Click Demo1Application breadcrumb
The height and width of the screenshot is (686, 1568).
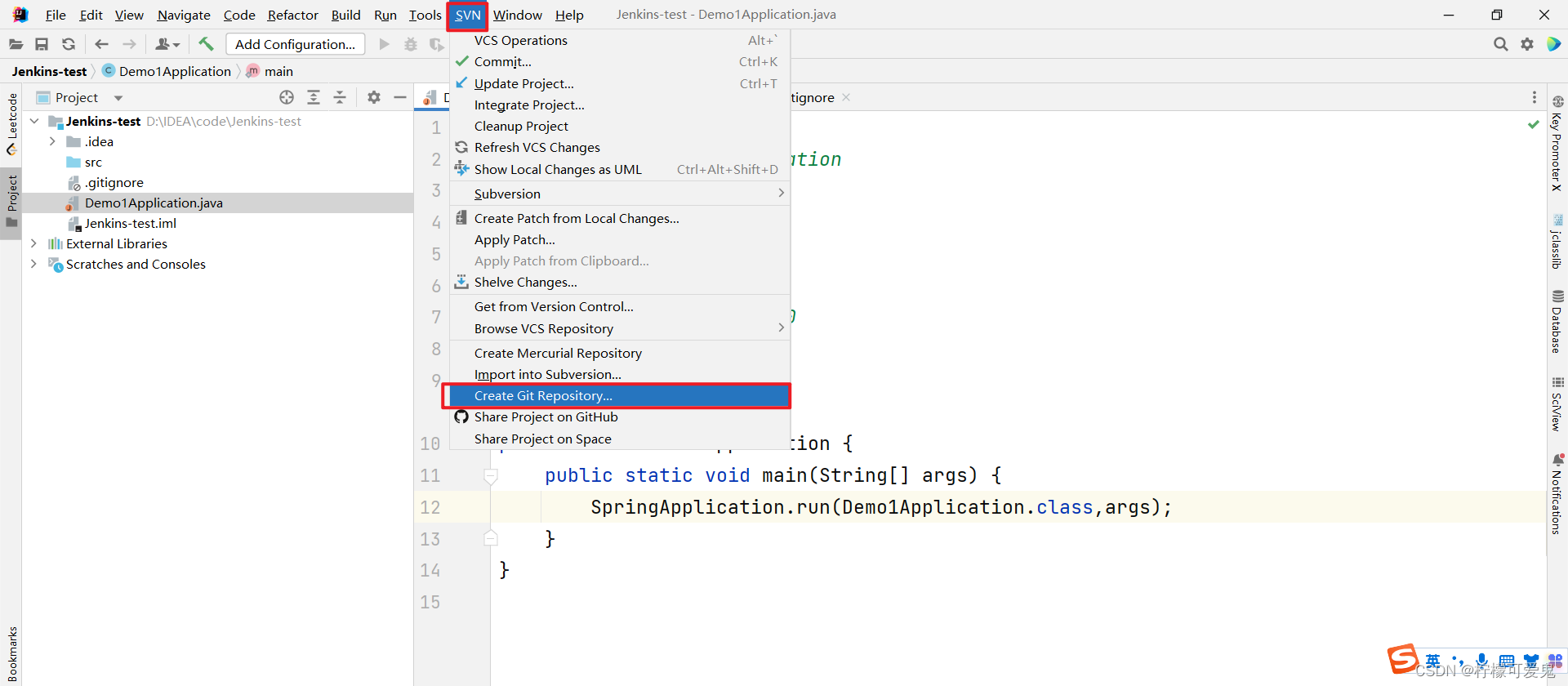pyautogui.click(x=167, y=71)
